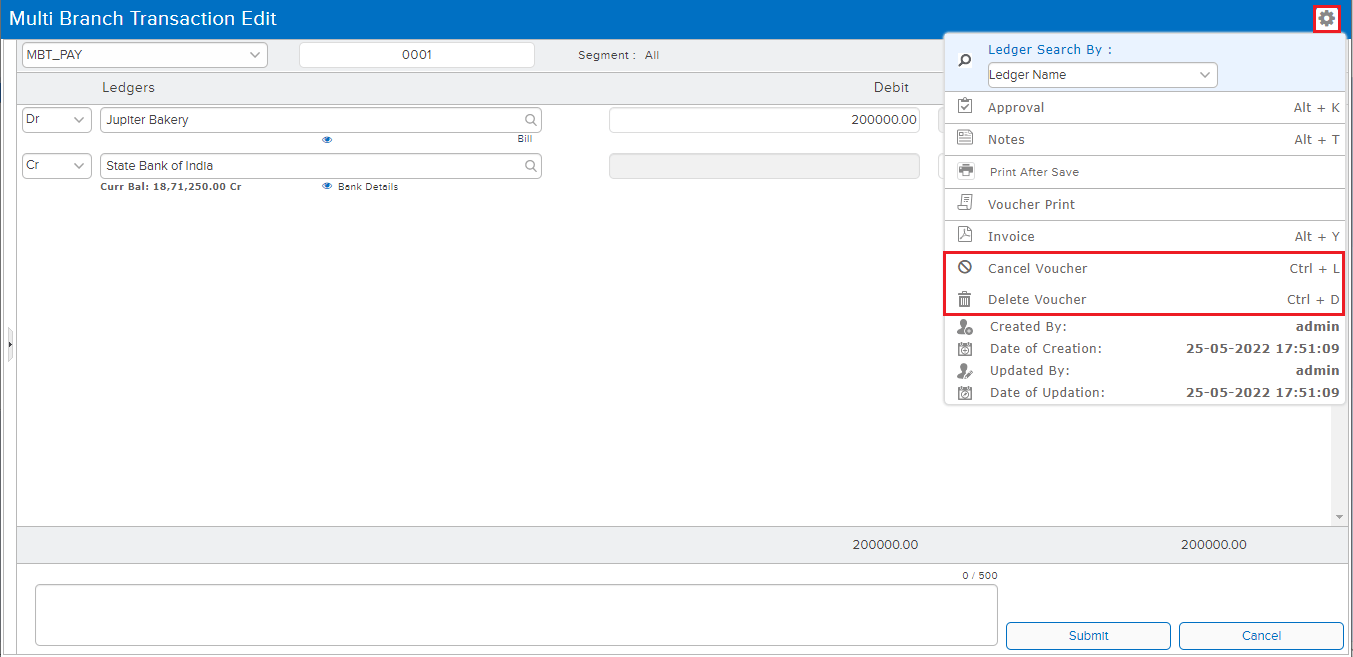Open the MBT_PAY voucher type dropdown
The width and height of the screenshot is (1353, 657).
(x=144, y=55)
